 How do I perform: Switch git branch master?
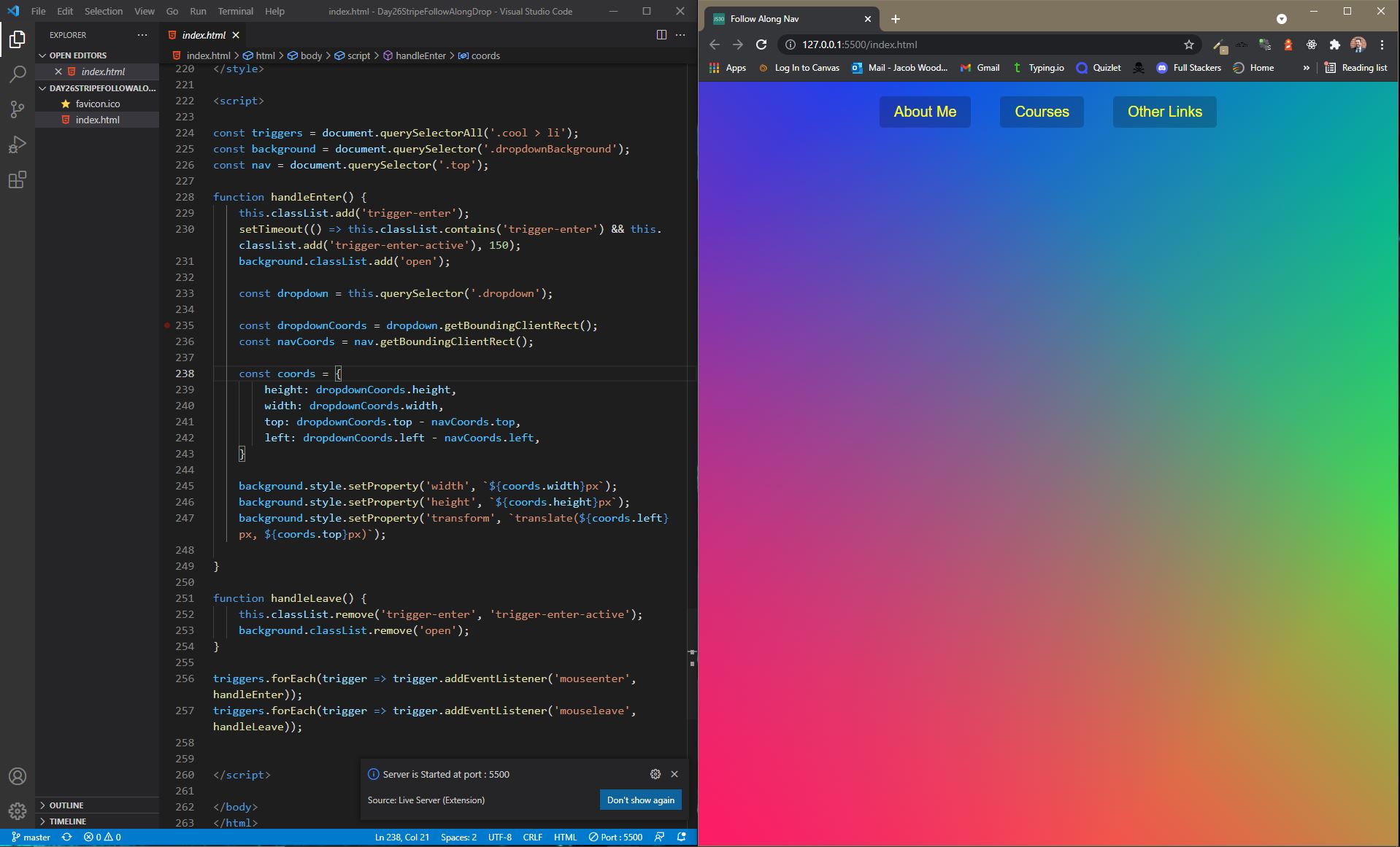click(31, 837)
